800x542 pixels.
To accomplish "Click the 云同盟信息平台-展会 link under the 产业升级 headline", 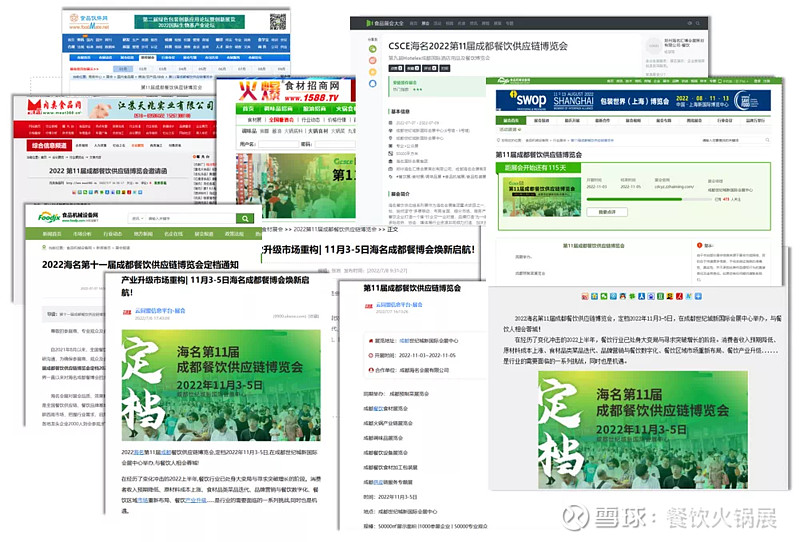I will (x=160, y=310).
